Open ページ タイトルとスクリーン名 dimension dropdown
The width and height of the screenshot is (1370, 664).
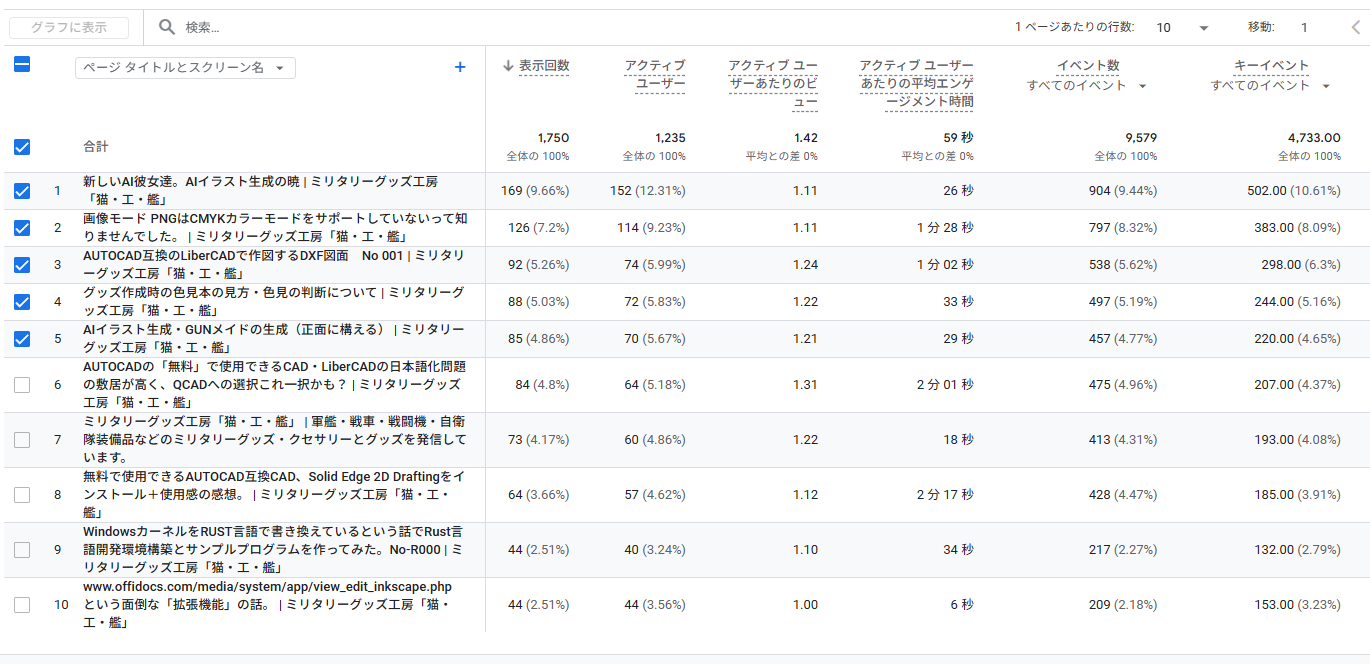point(185,68)
